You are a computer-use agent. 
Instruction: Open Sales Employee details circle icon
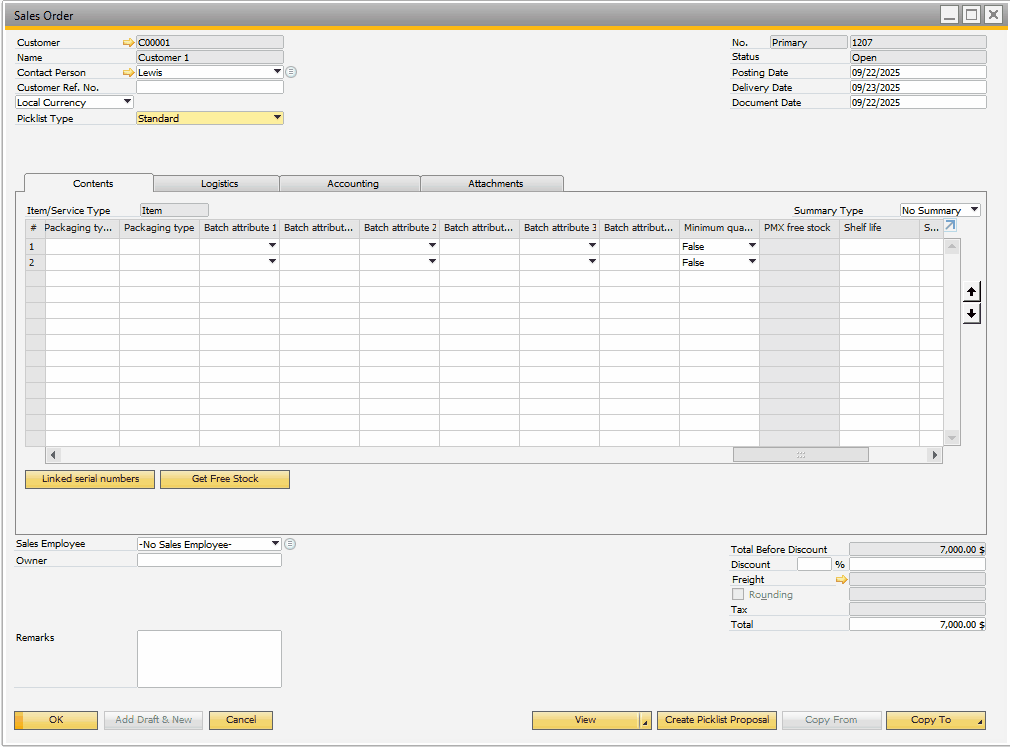tap(290, 544)
